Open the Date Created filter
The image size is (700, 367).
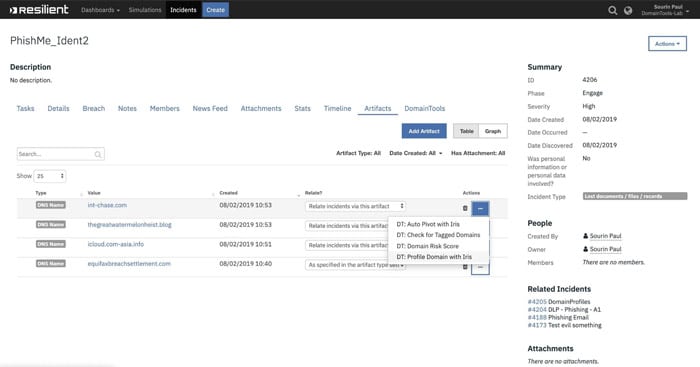(x=416, y=153)
